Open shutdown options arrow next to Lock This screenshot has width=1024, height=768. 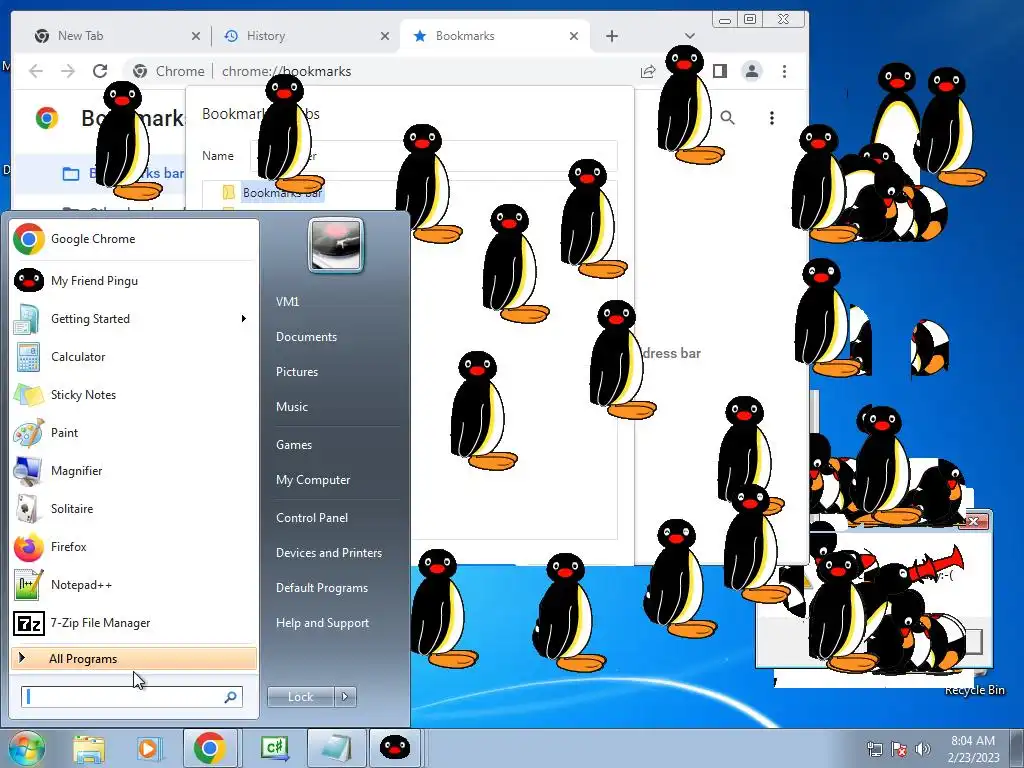click(345, 697)
